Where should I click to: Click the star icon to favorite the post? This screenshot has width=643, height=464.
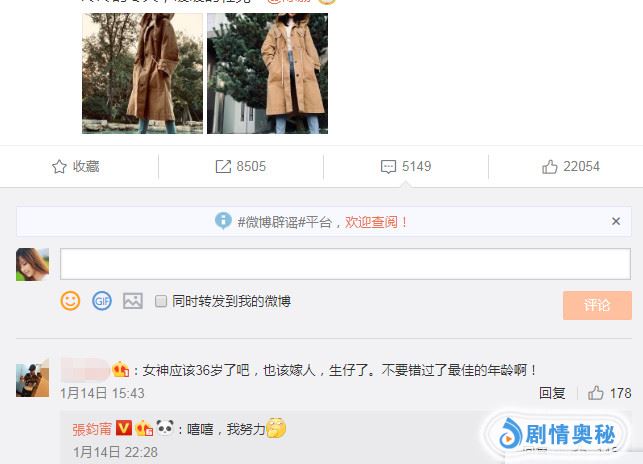(x=59, y=167)
